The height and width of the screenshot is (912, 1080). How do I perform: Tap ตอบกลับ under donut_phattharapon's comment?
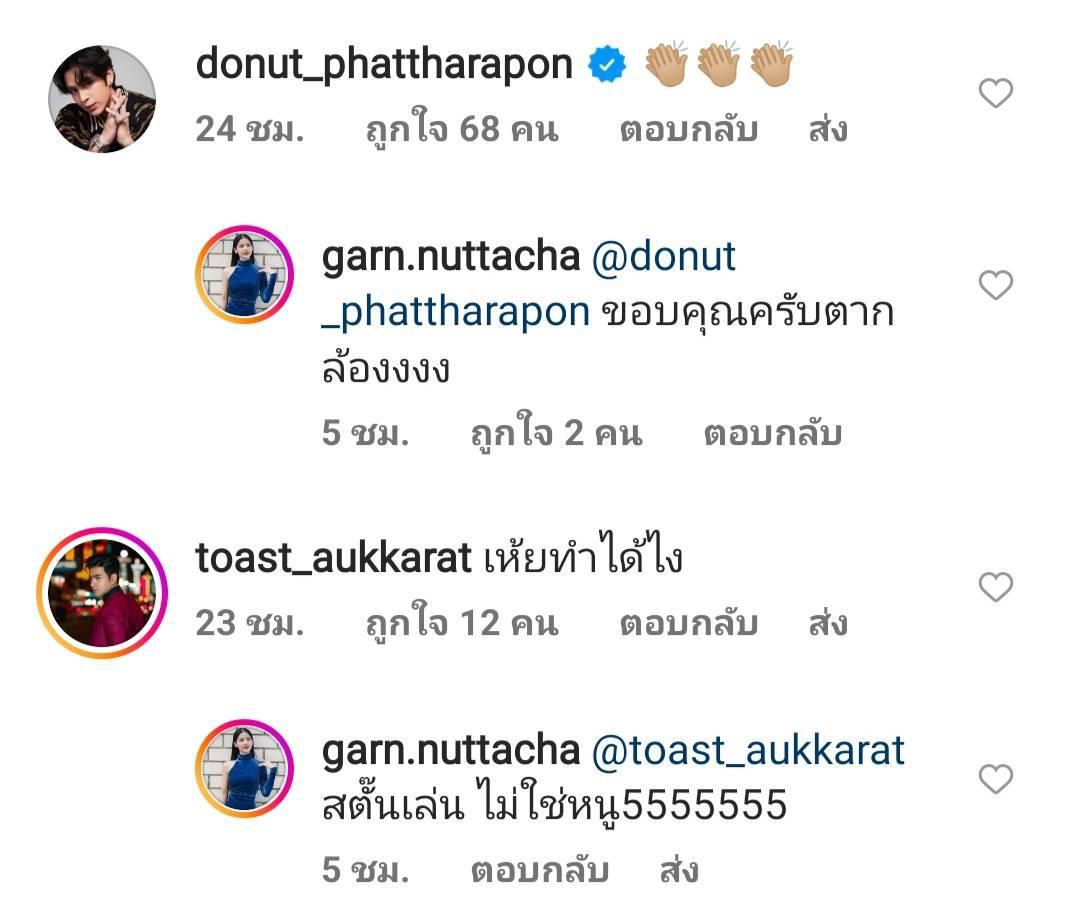pyautogui.click(x=689, y=129)
